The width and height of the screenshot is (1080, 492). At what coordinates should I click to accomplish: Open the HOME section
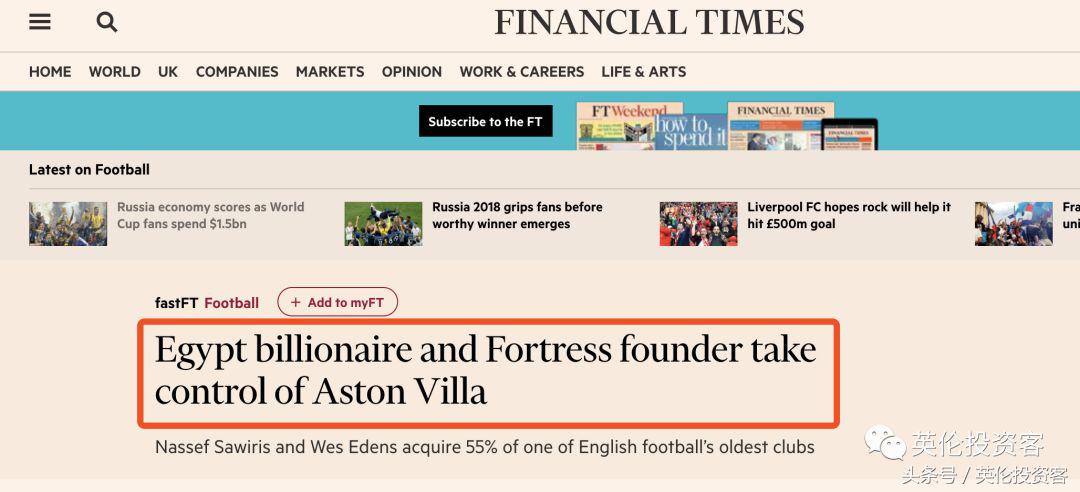[50, 72]
